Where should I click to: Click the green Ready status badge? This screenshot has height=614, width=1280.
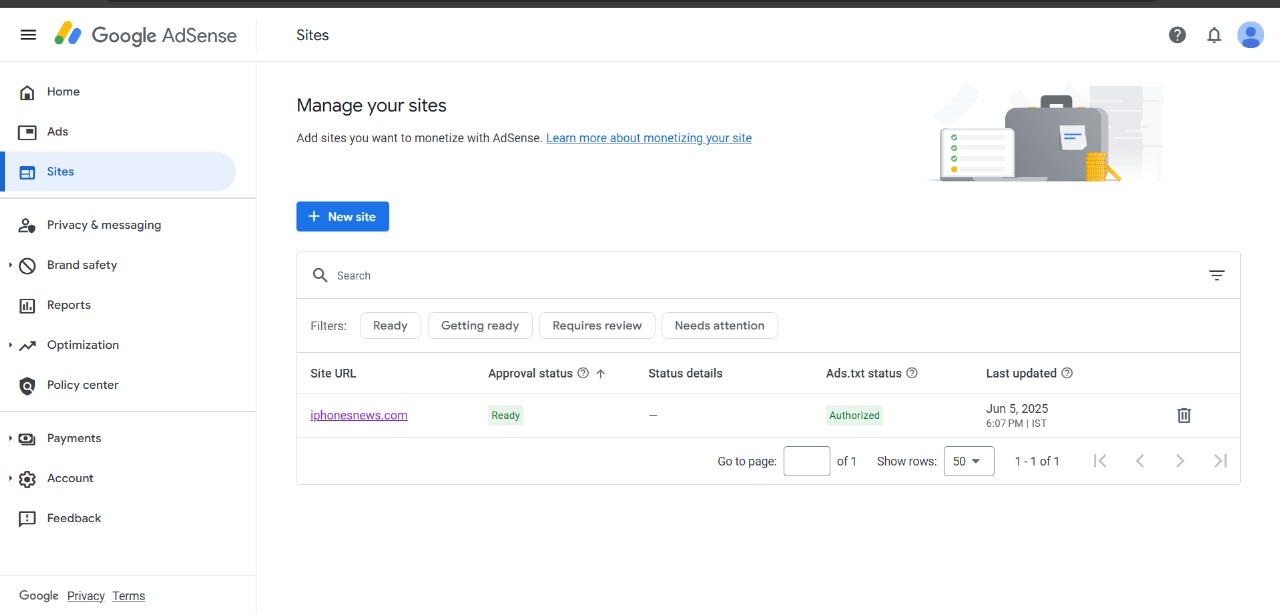tap(506, 415)
